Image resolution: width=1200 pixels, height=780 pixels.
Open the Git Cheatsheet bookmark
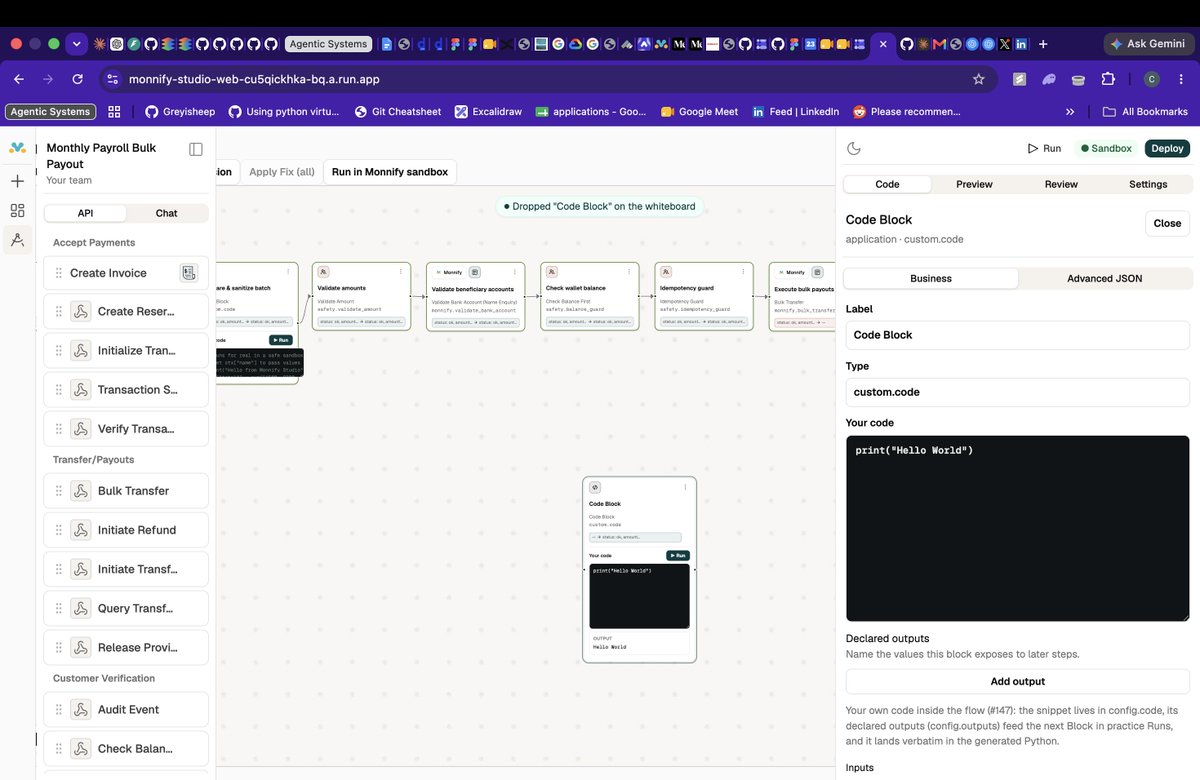point(397,112)
